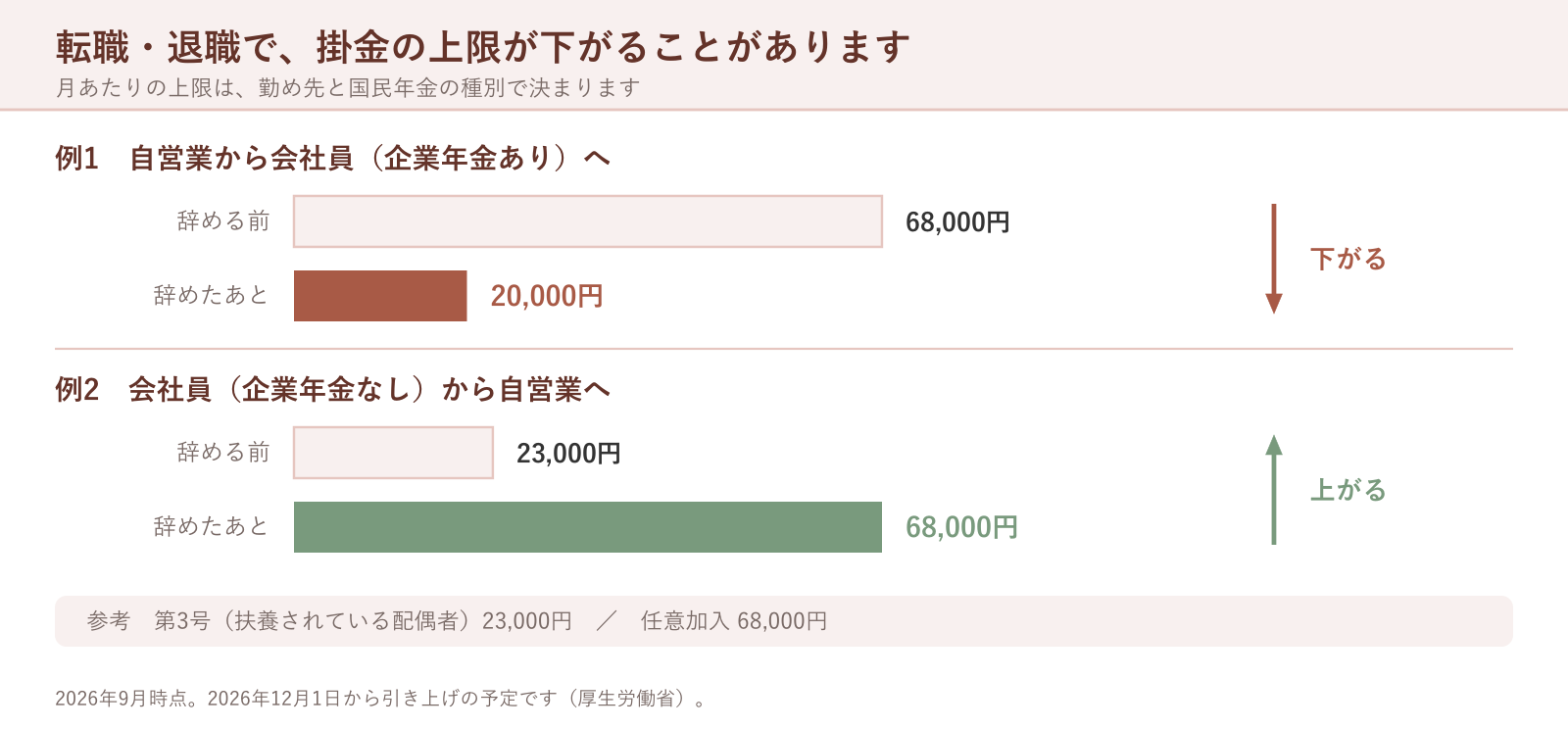Viewport: 1568px width, 729px height.
Task: Click 辞めたあと label in 例2
Action: 212,527
